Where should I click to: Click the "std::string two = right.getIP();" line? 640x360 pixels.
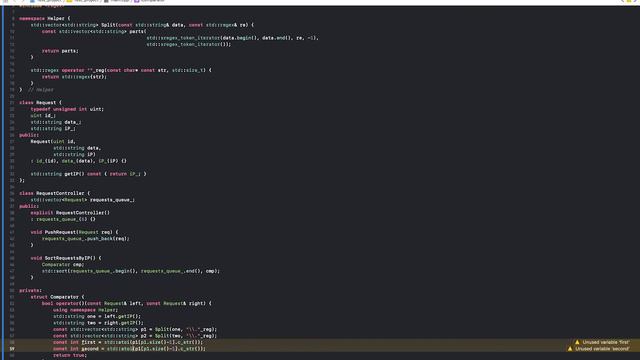(x=98, y=323)
